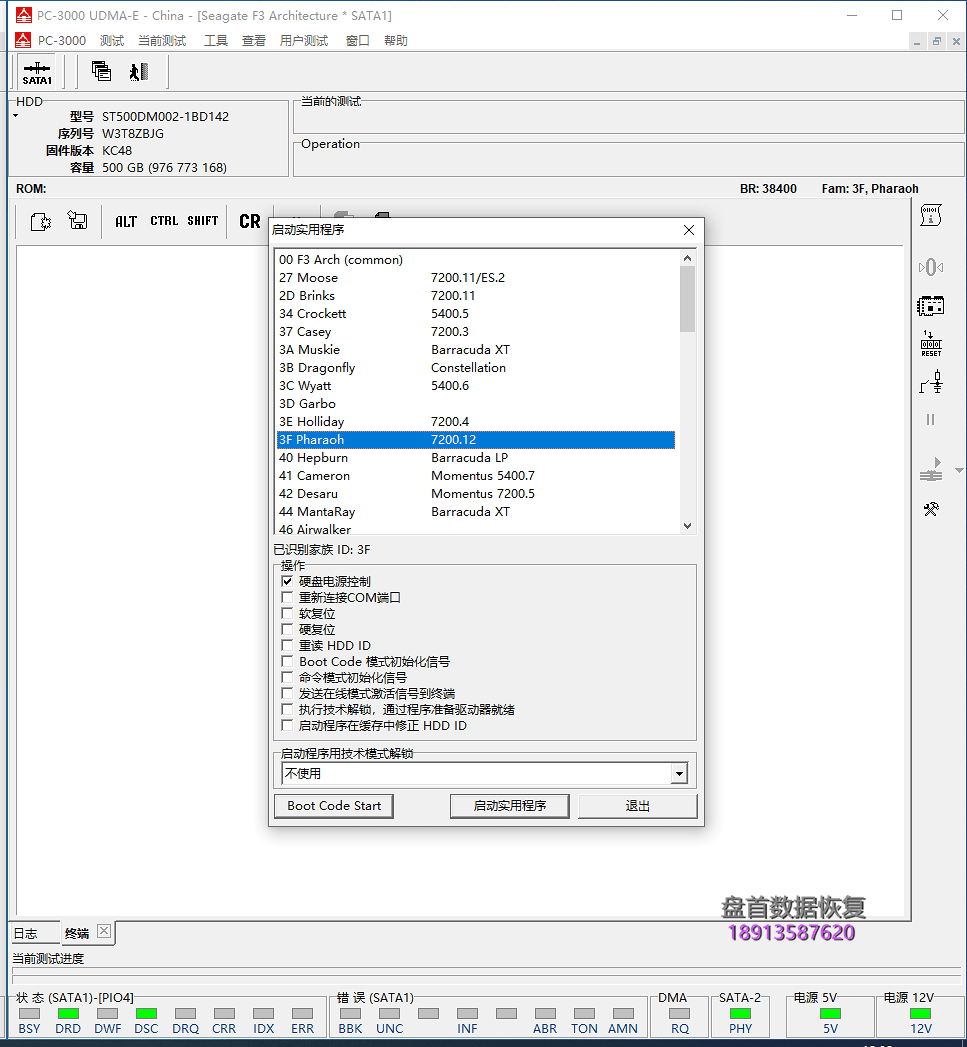Viewport: 967px width, 1047px height.
Task: Open the 工具 menu
Action: pos(216,41)
